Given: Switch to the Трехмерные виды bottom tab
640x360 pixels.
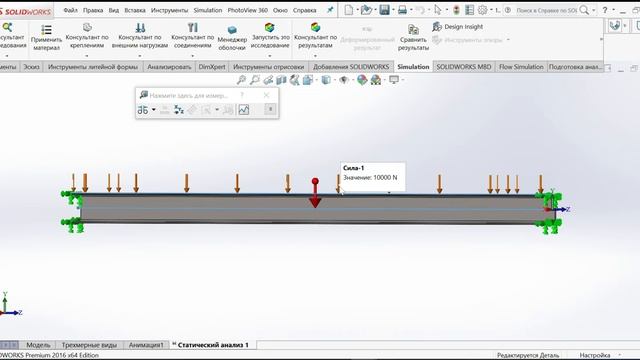Looking at the screenshot, I should click(x=89, y=345).
